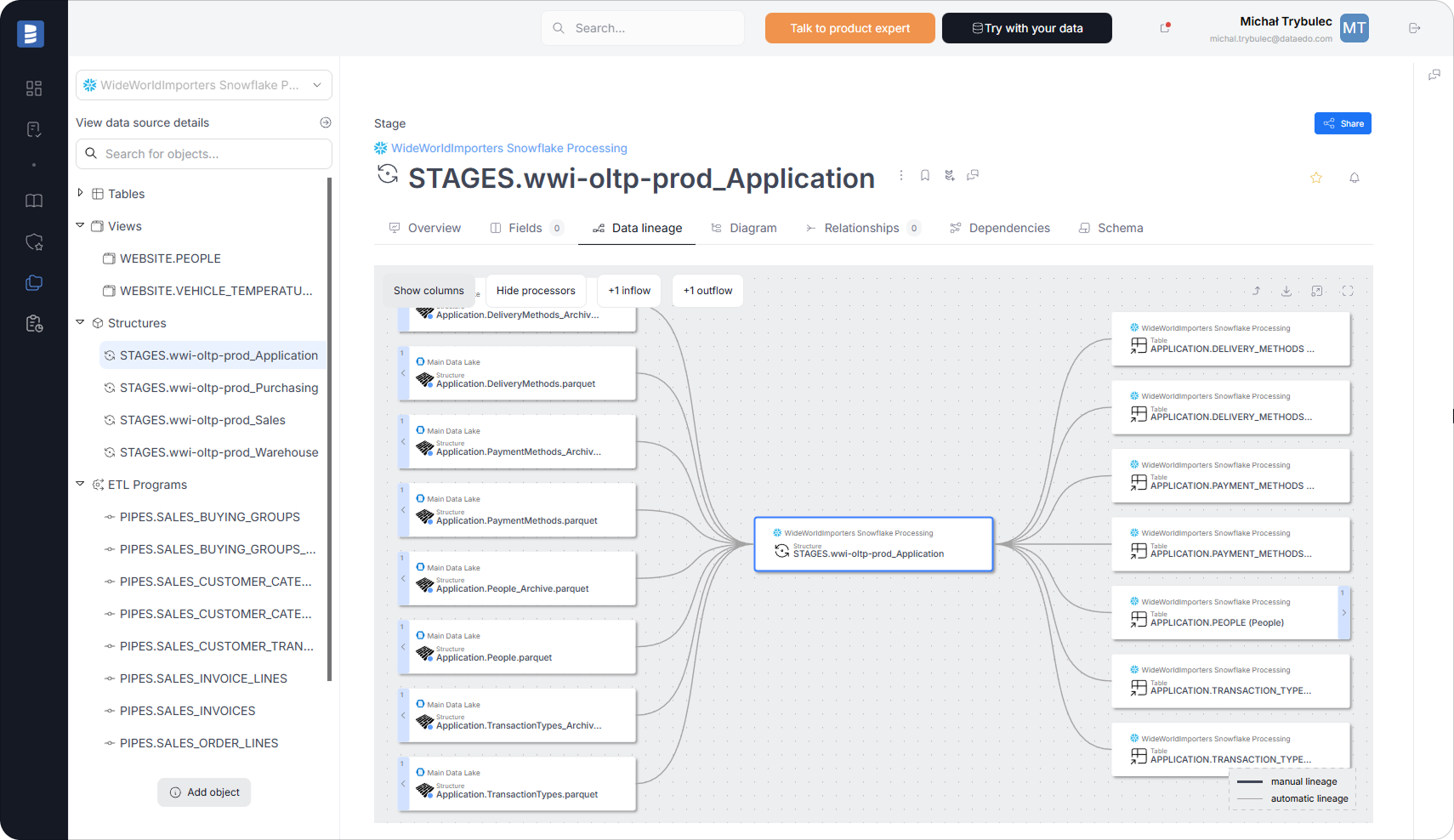Viewport: 1454px width, 840px height.
Task: Click the fullscreen icon in lineage canvas
Action: click(x=1348, y=291)
